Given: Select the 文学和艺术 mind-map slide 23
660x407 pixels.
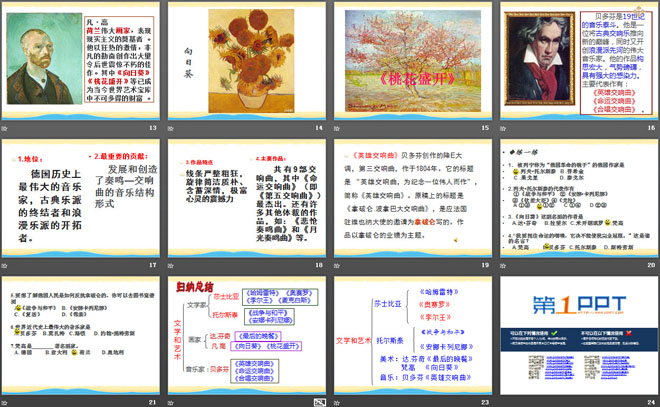Looking at the screenshot, I should pyautogui.click(x=413, y=336).
